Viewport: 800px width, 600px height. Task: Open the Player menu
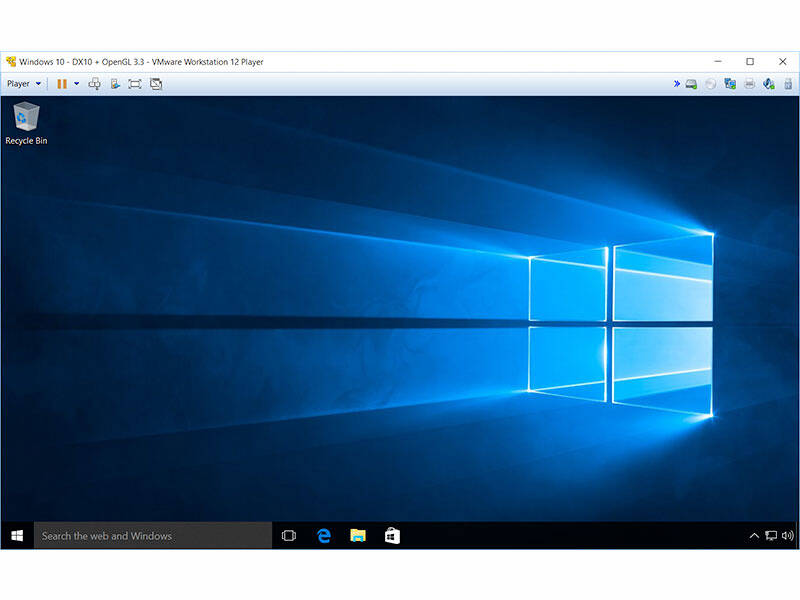[23, 84]
